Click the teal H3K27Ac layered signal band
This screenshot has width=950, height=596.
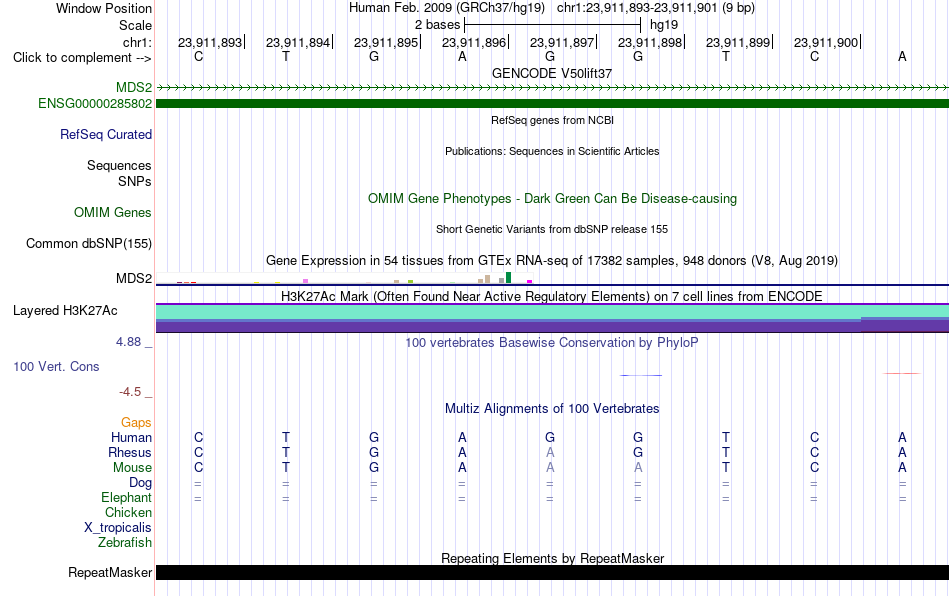click(x=552, y=311)
